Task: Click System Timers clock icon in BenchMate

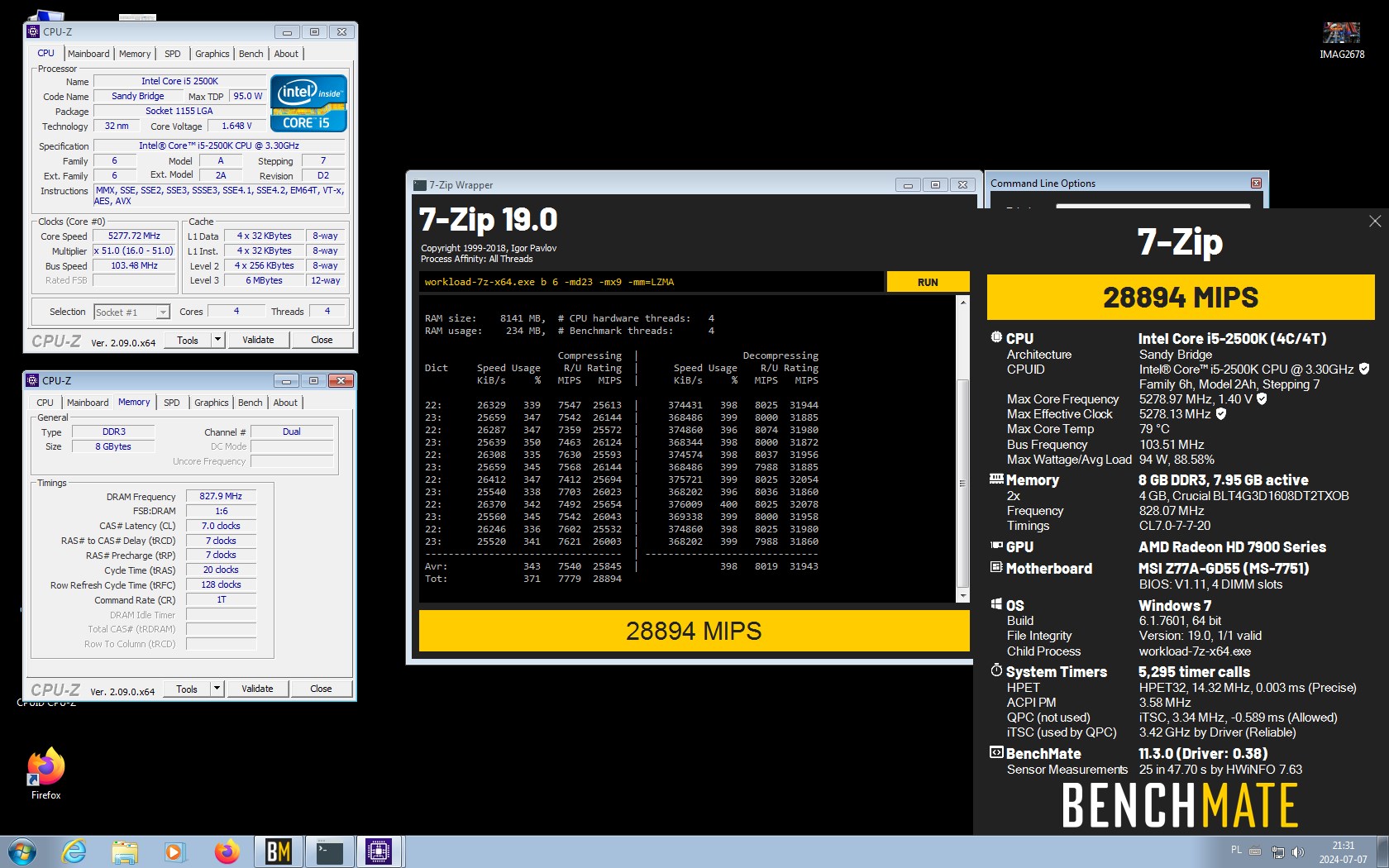Action: point(996,670)
